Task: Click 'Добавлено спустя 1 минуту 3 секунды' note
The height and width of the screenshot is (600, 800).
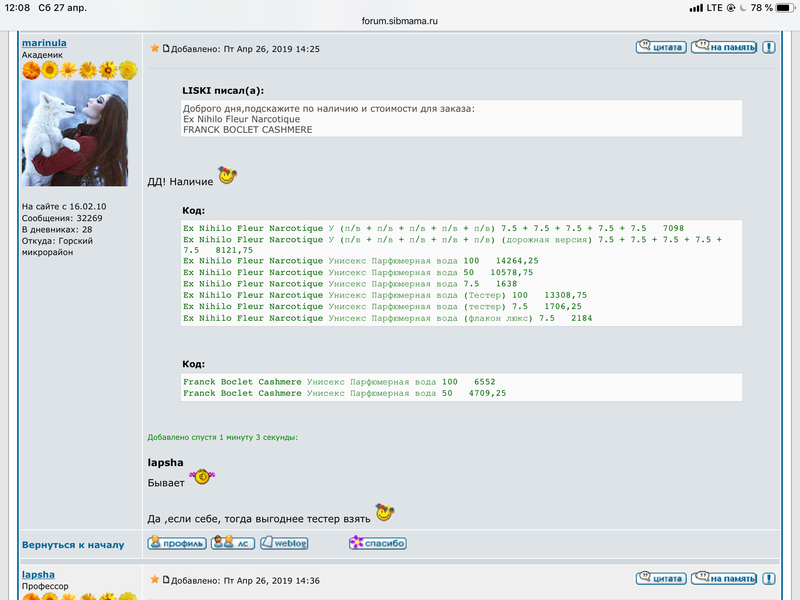Action: click(x=222, y=437)
